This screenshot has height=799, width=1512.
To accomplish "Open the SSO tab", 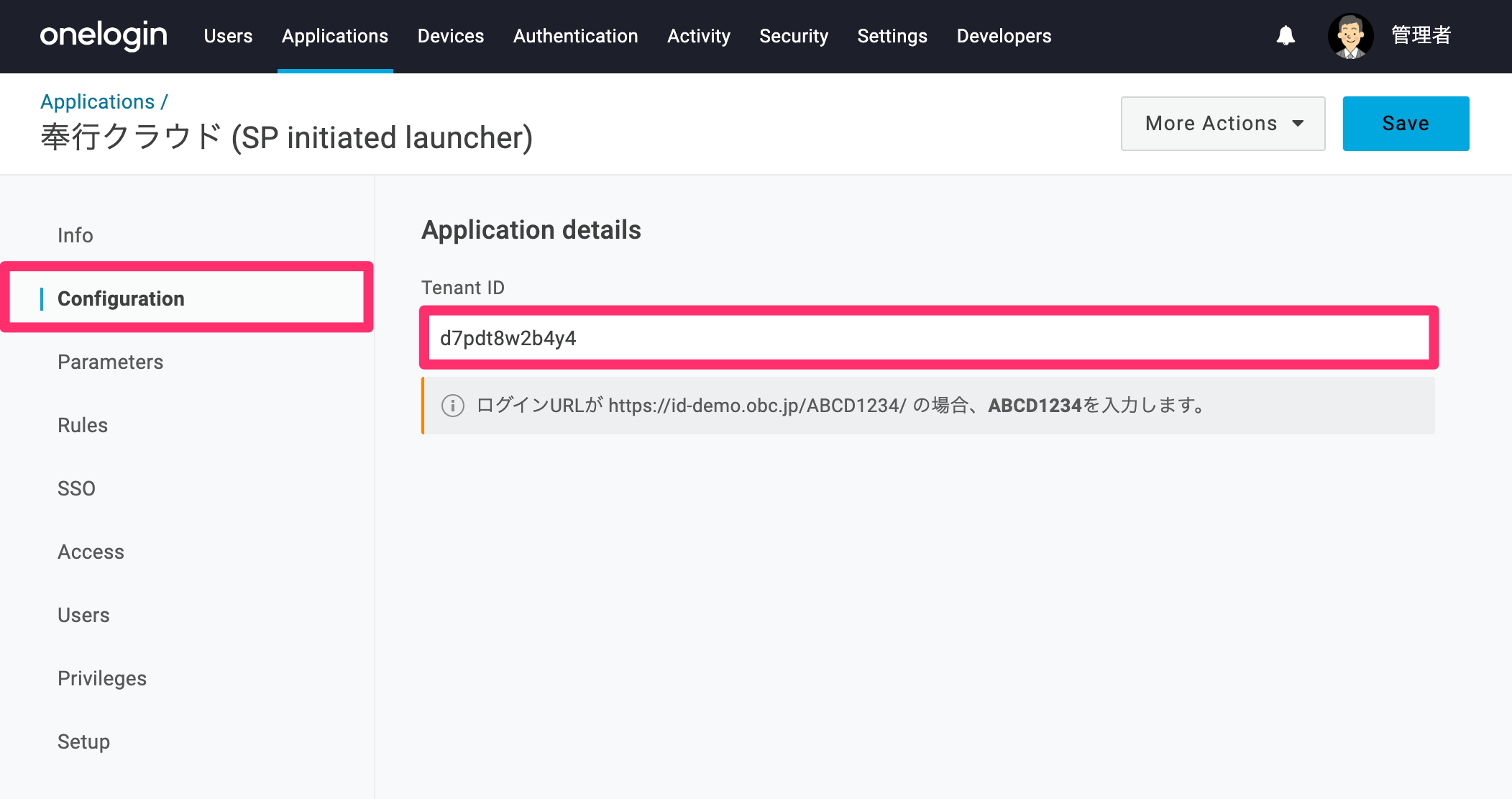I will [76, 488].
